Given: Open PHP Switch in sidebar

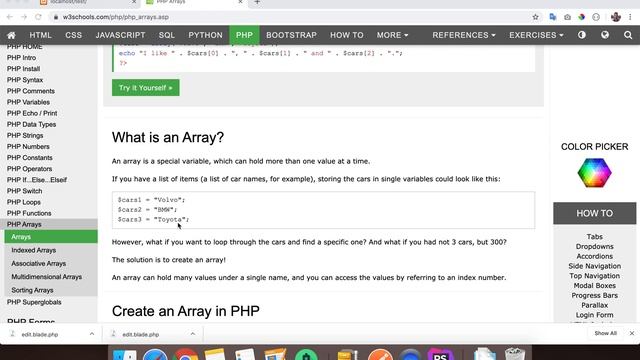Looking at the screenshot, I should coord(24,191).
